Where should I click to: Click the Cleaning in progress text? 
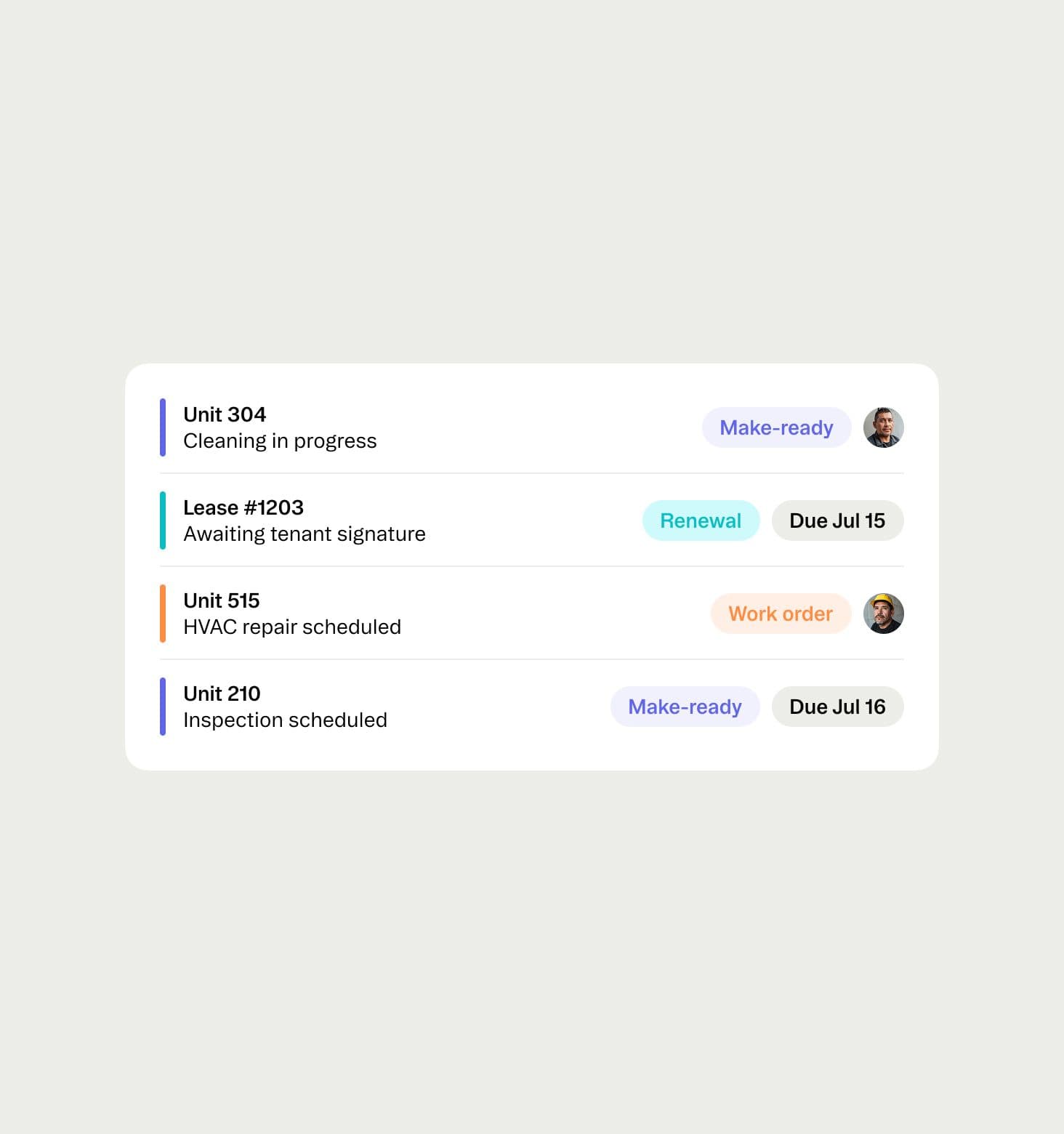pyautogui.click(x=281, y=441)
